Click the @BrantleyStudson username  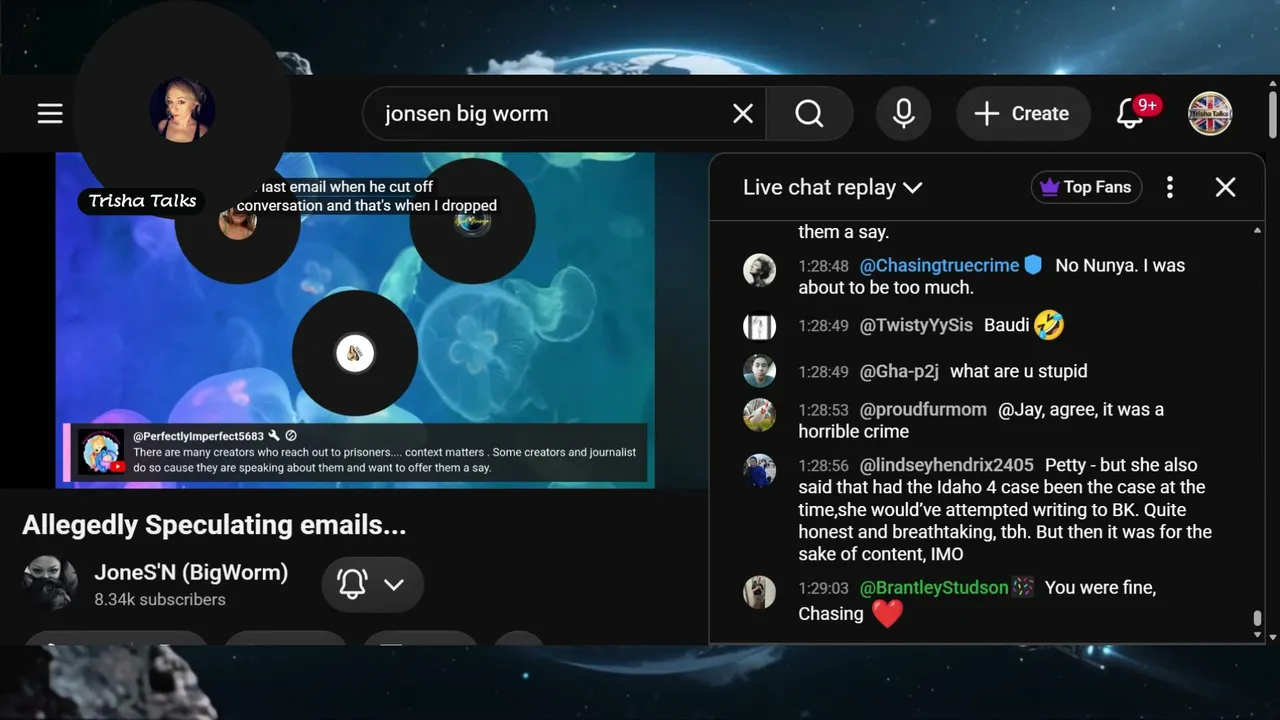click(934, 587)
